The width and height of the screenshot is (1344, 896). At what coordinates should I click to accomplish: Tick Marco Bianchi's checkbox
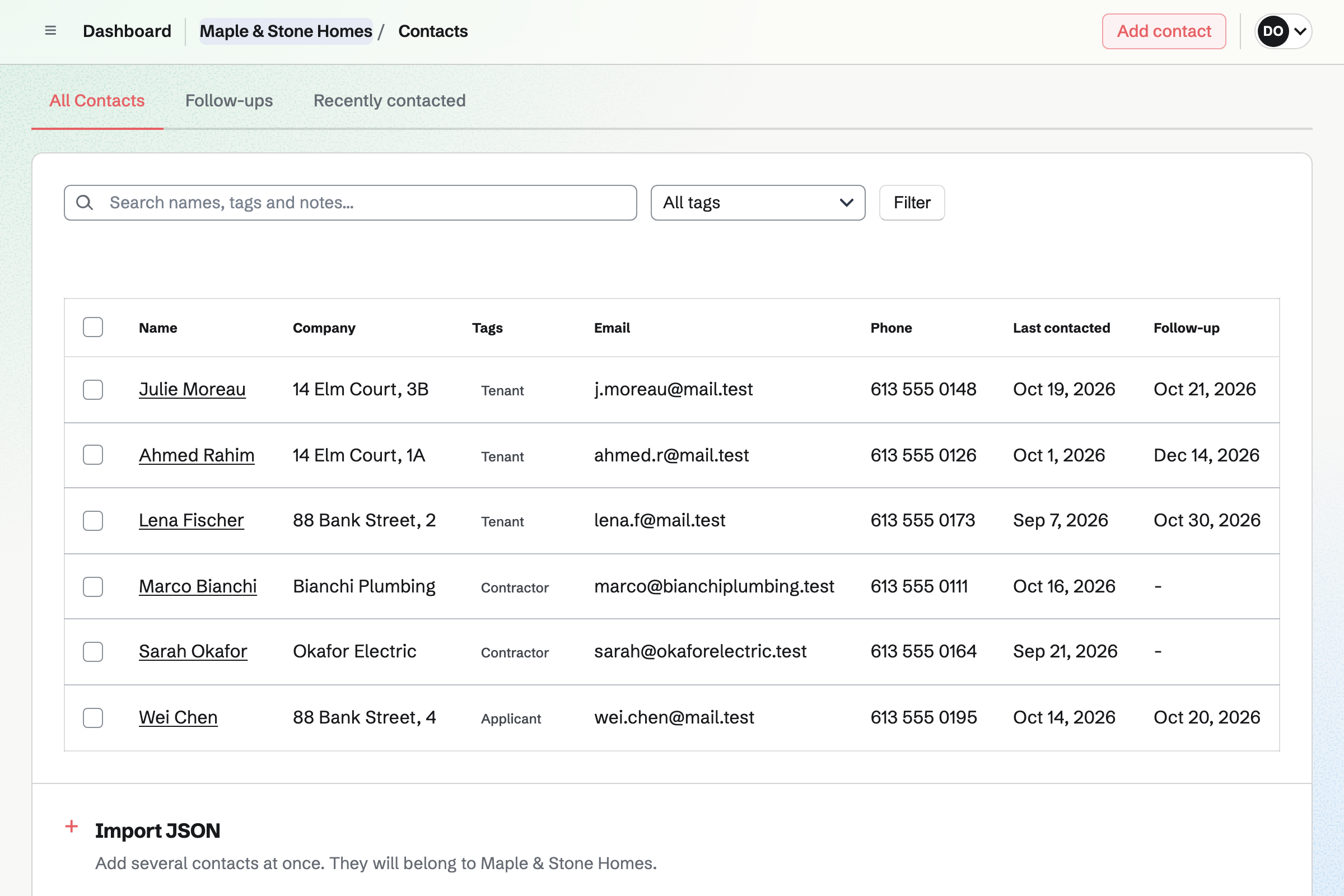(x=92, y=586)
